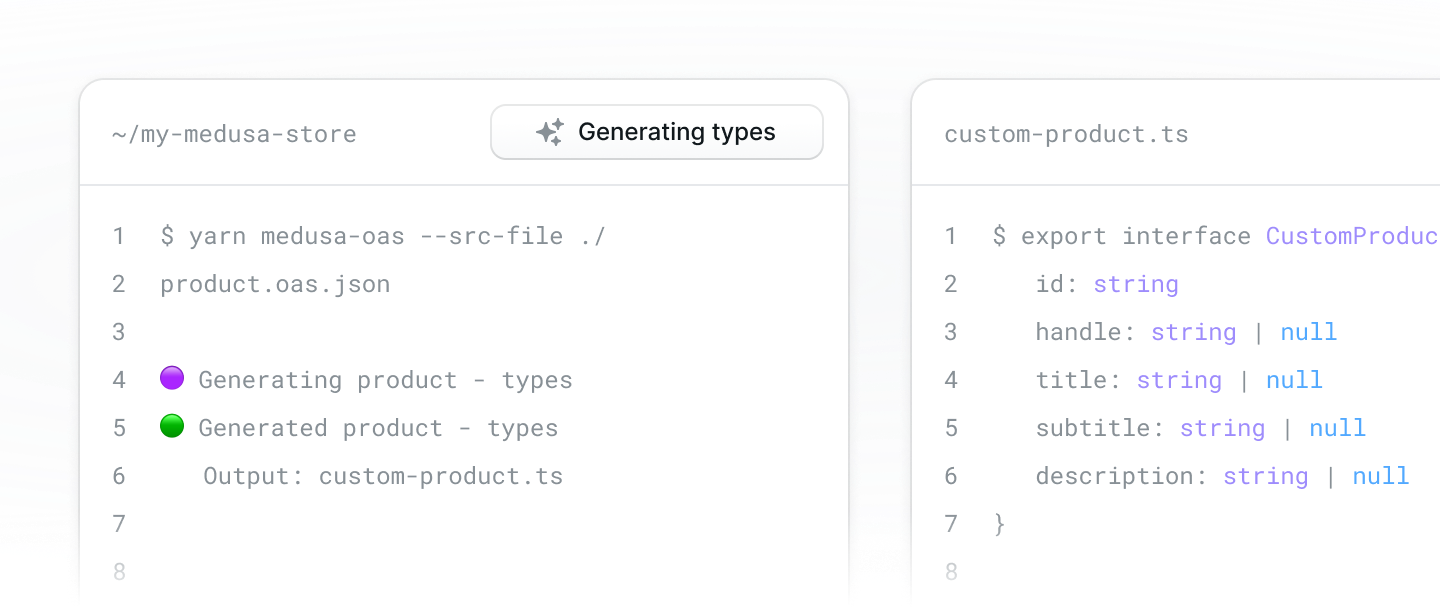
Task: Click the purple status dot on line 4
Action: (x=172, y=378)
